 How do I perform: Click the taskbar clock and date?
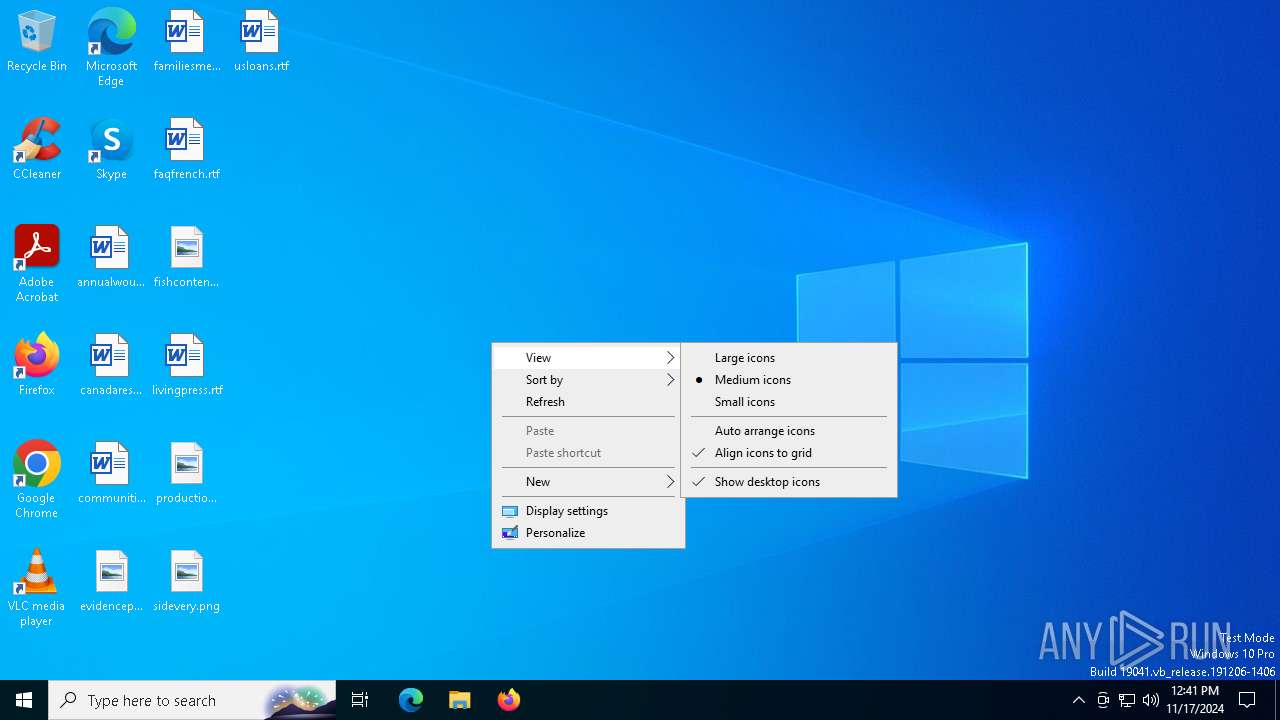tap(1195, 700)
